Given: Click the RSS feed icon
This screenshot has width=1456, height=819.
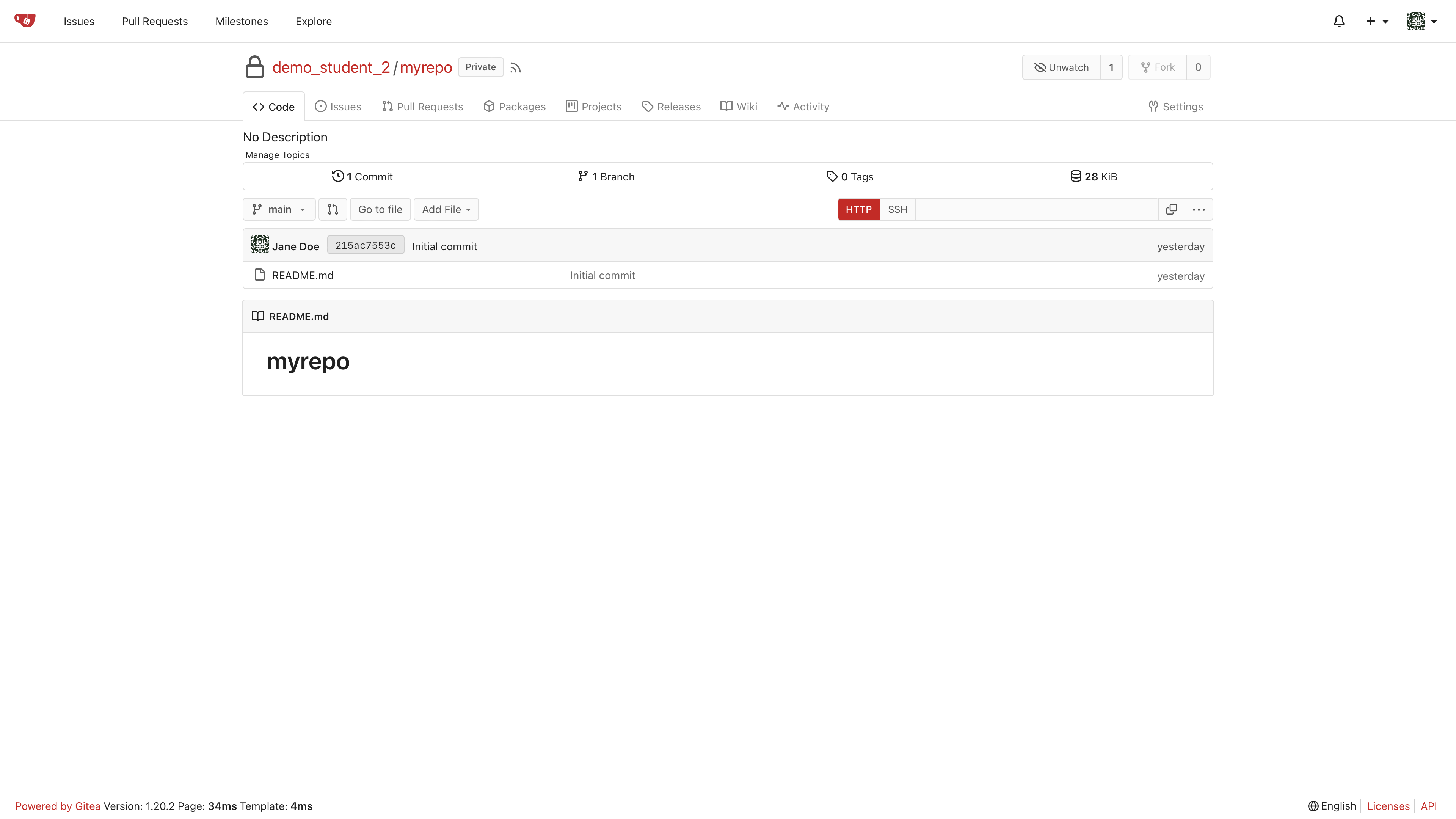Looking at the screenshot, I should point(515,68).
